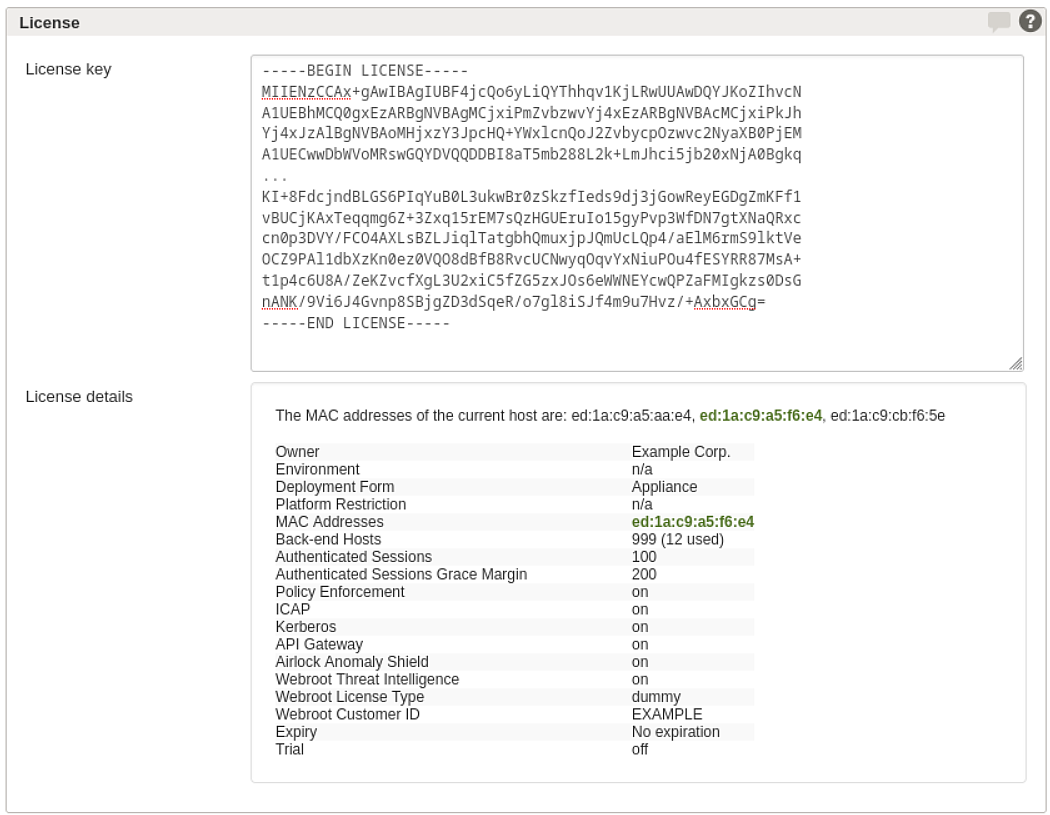Open the help question mark icon
Screen dimensions: 1050x815
tap(1030, 21)
